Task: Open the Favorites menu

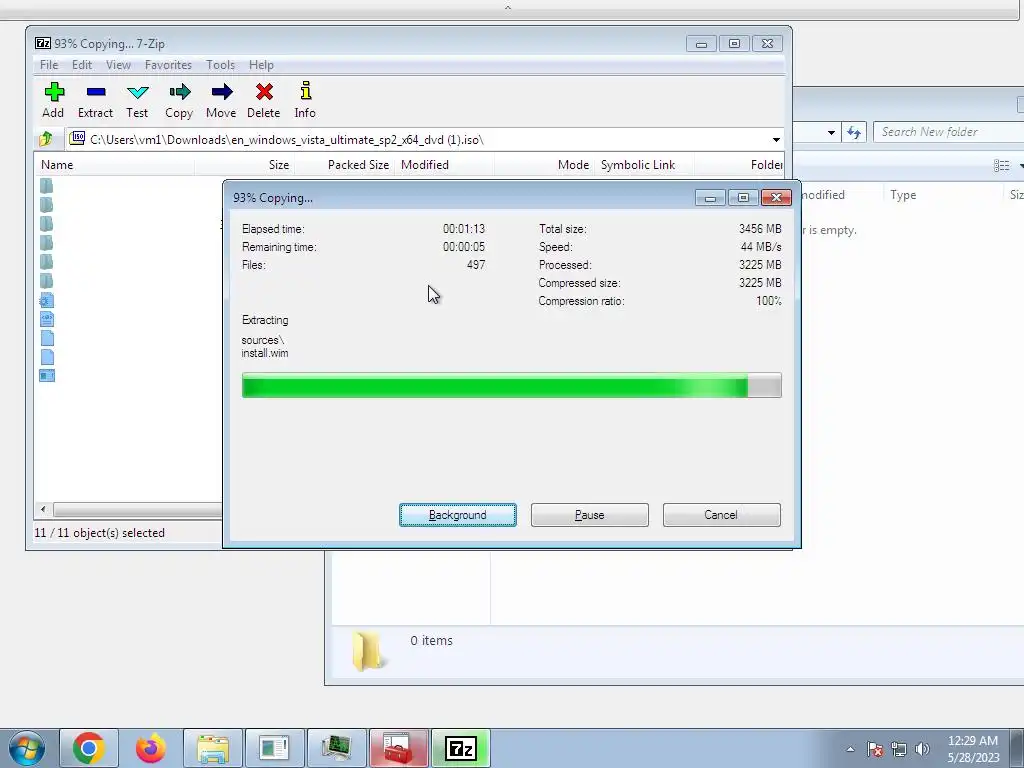Action: 168,65
